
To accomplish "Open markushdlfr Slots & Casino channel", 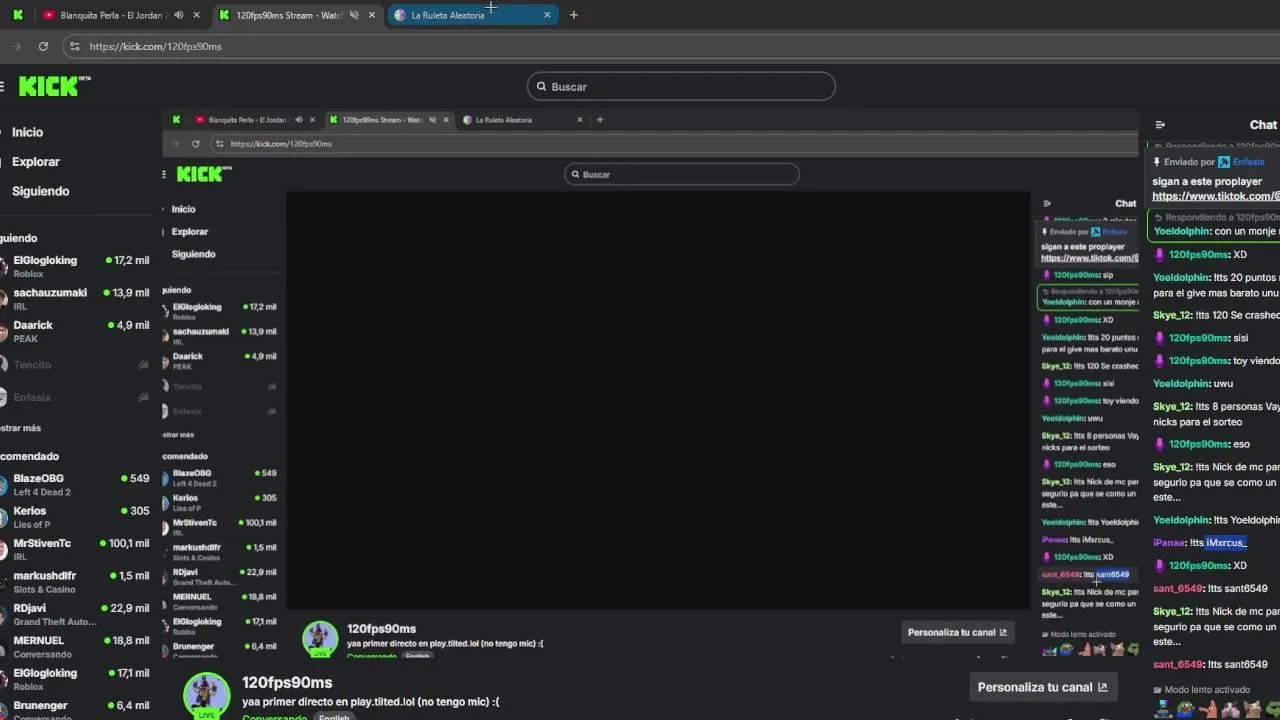I will pos(76,582).
